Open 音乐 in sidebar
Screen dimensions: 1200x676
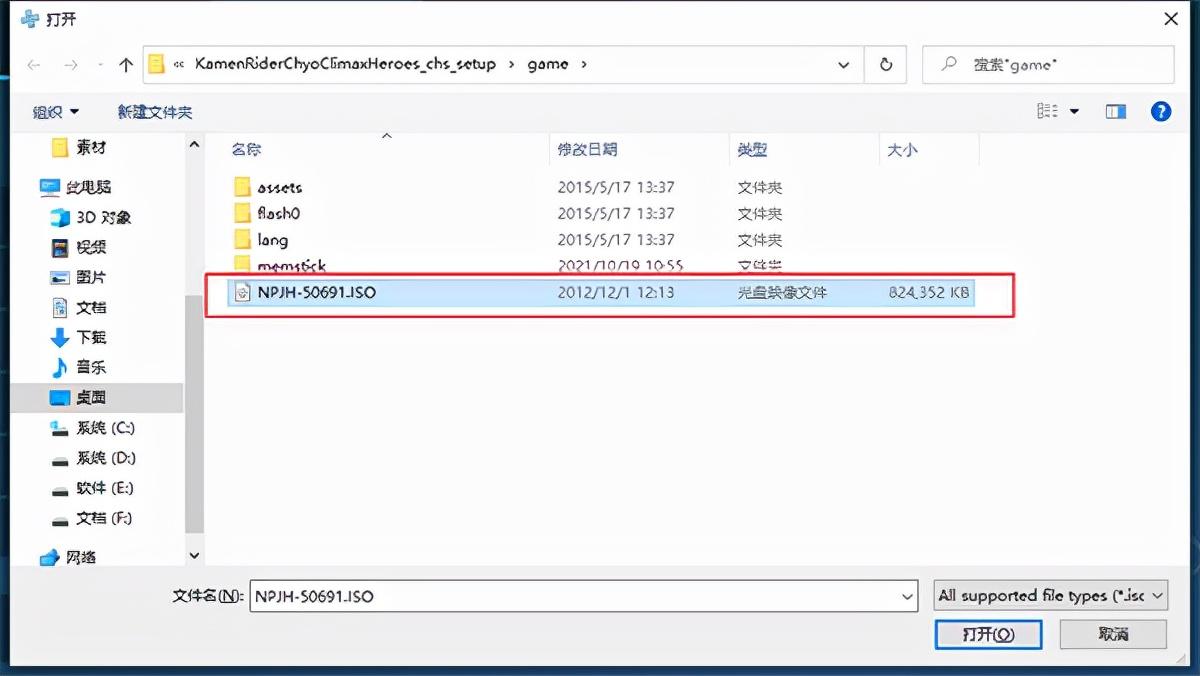pyautogui.click(x=78, y=367)
